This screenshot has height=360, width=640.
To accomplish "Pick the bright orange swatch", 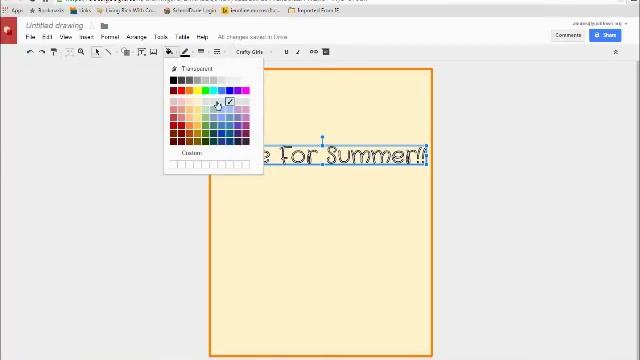I will pyautogui.click(x=189, y=91).
